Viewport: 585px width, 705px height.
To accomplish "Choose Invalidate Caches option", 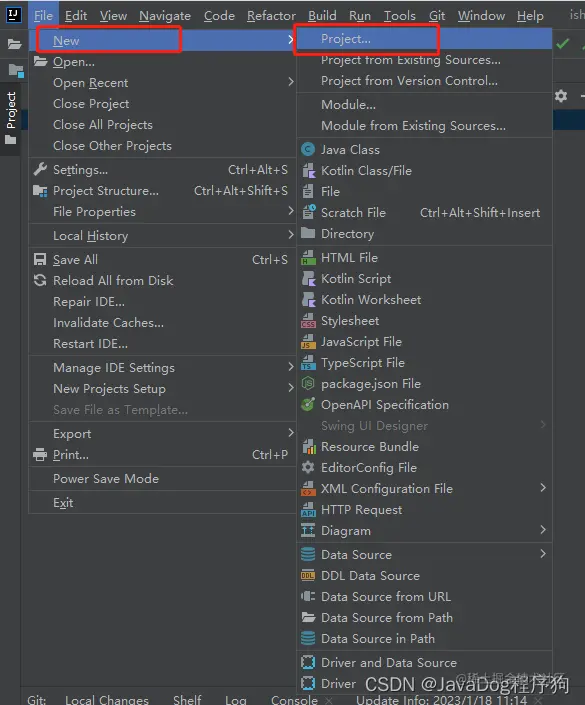I will coord(108,323).
